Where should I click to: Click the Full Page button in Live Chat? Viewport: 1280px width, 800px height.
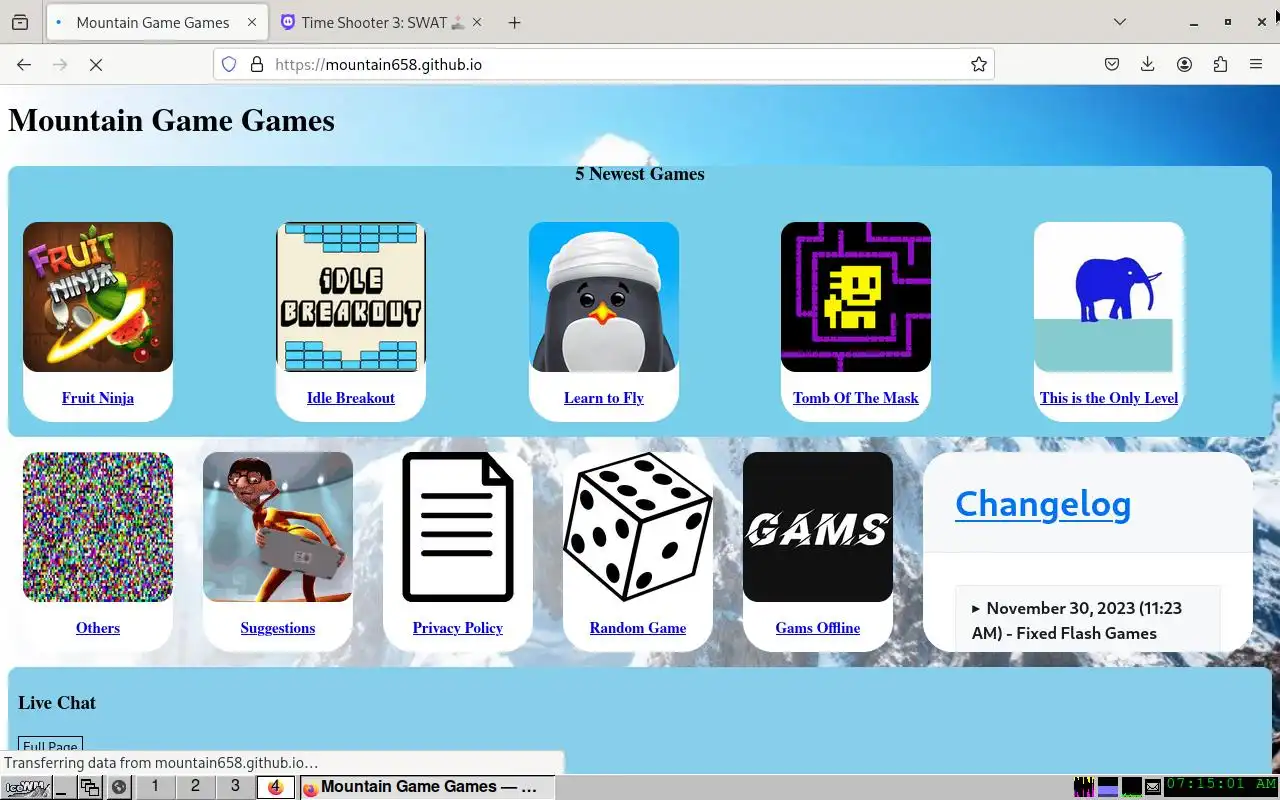(50, 746)
